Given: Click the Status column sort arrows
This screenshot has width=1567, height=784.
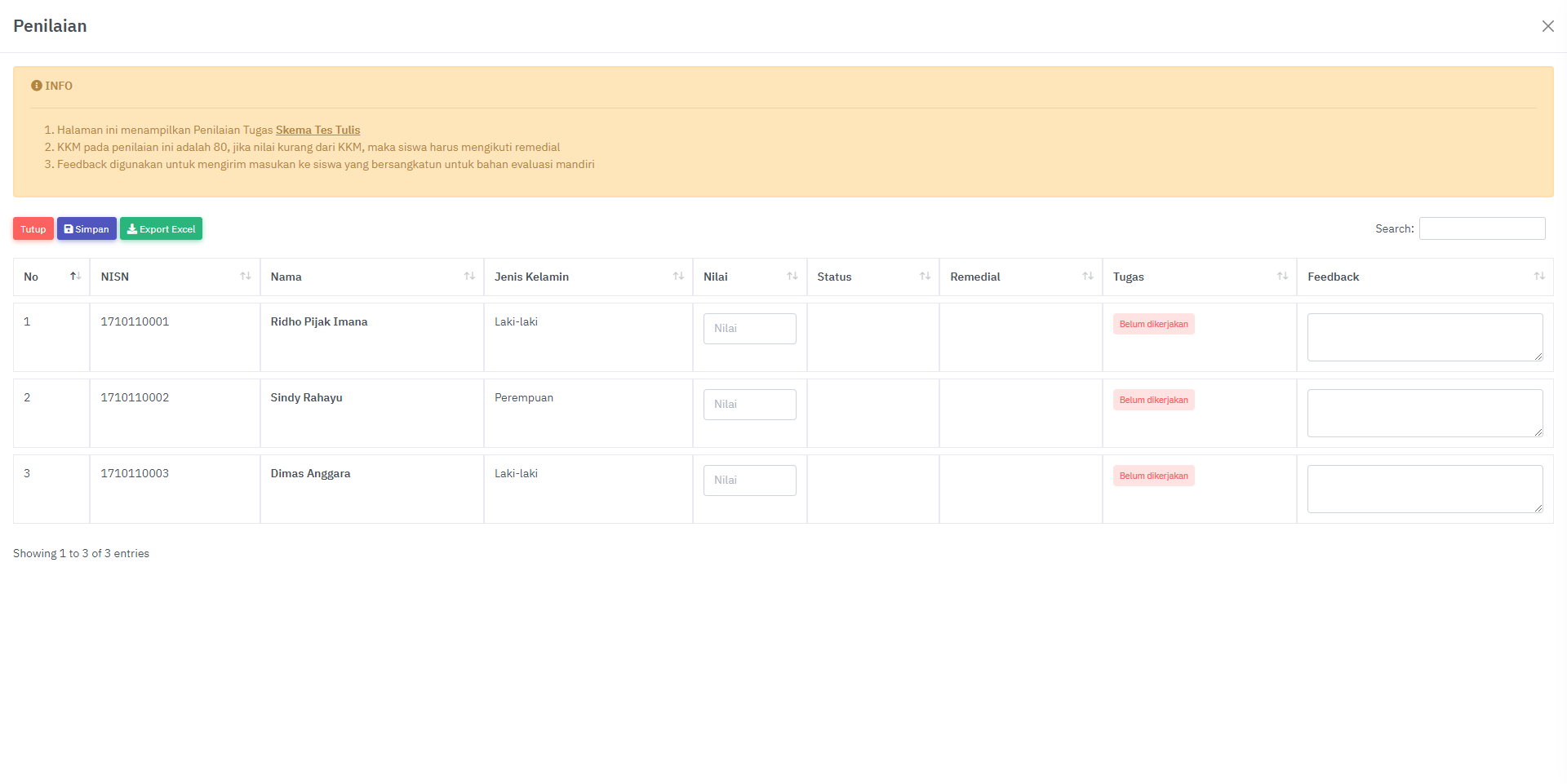Looking at the screenshot, I should (925, 277).
